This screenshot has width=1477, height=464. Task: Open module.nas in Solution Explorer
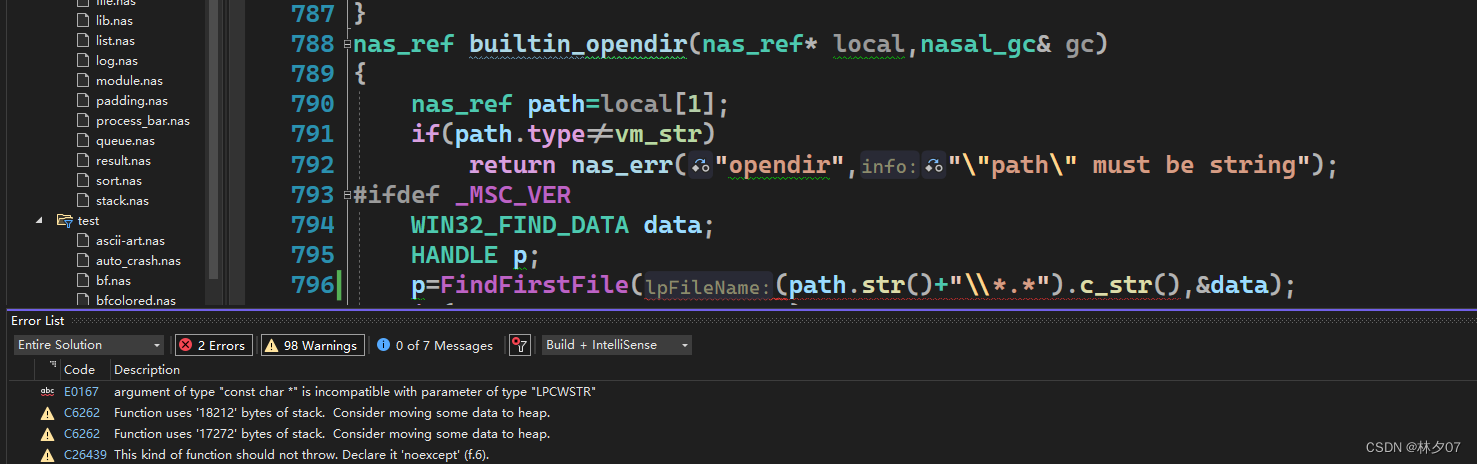click(129, 81)
